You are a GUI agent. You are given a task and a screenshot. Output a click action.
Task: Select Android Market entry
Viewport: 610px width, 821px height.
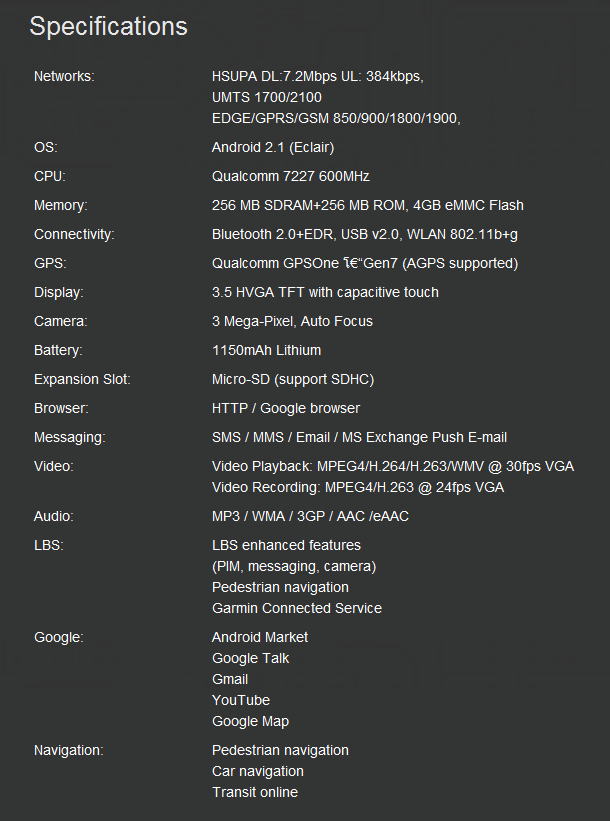pyautogui.click(x=260, y=637)
